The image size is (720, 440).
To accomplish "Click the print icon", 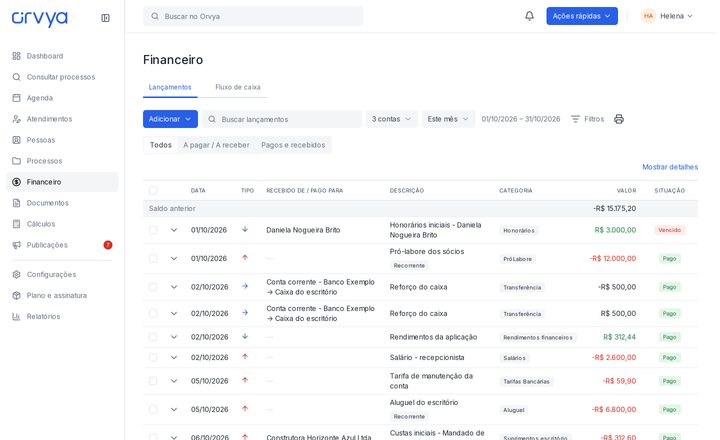I will (x=619, y=119).
